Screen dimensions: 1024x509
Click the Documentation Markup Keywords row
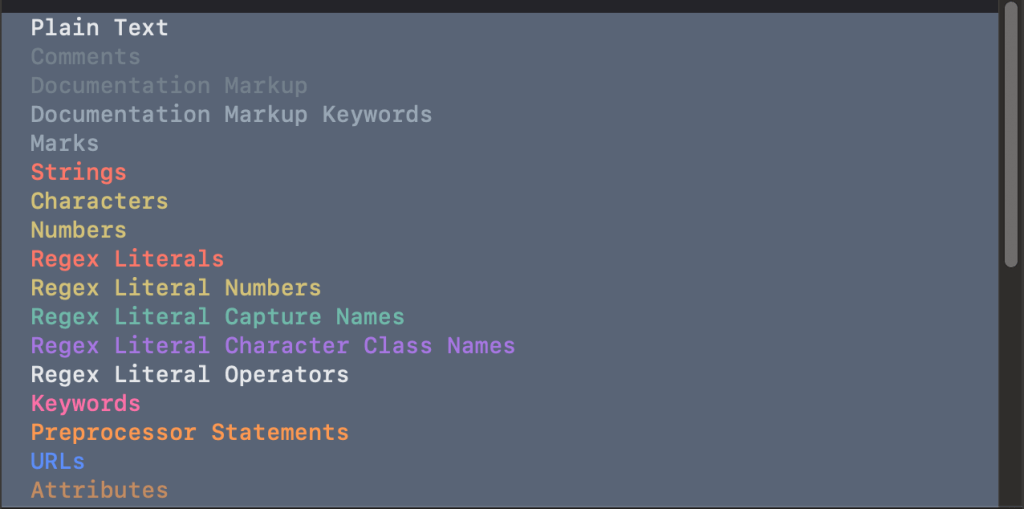pos(231,115)
